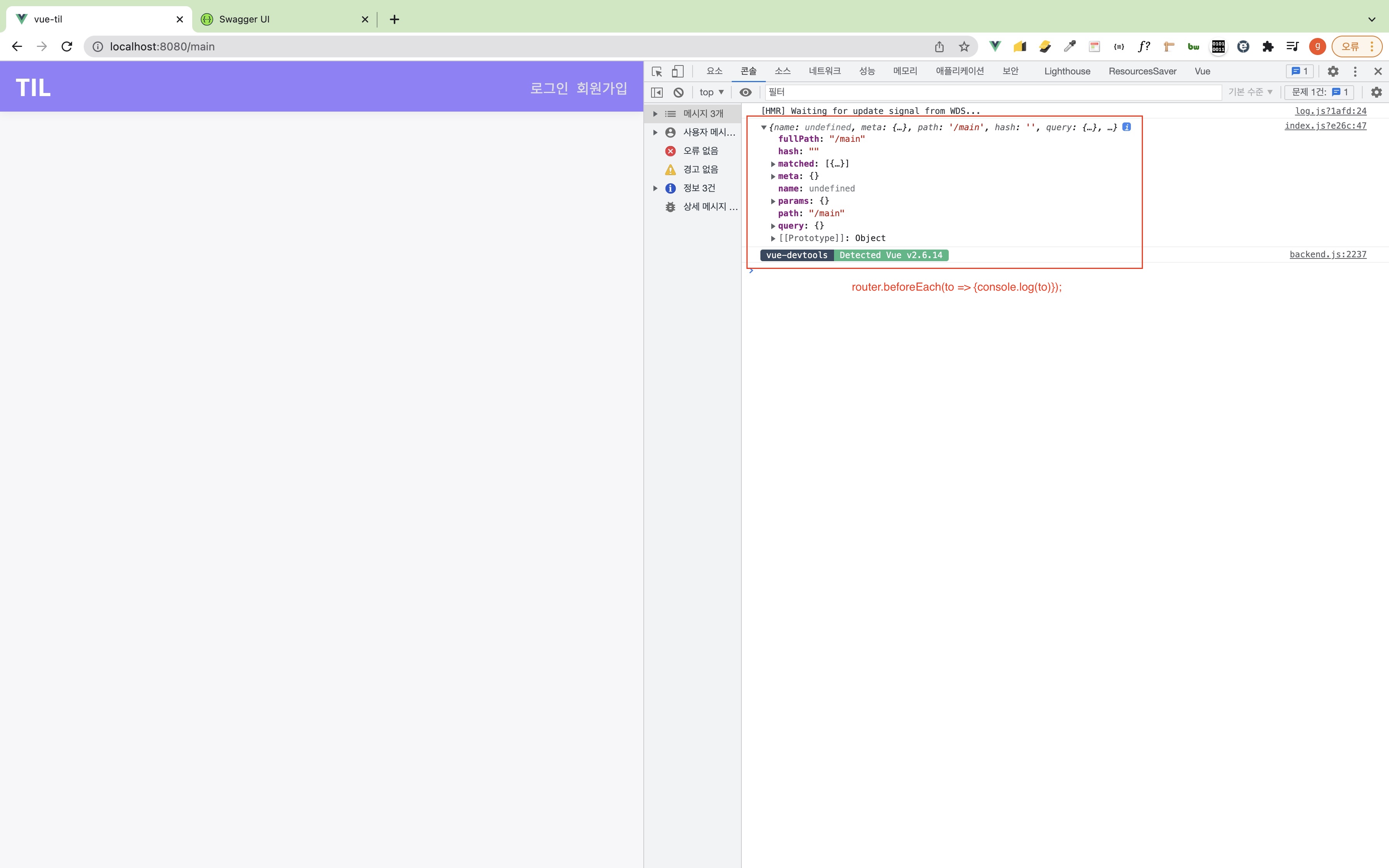
Task: Switch to the 요소 Elements tab
Action: click(x=714, y=71)
